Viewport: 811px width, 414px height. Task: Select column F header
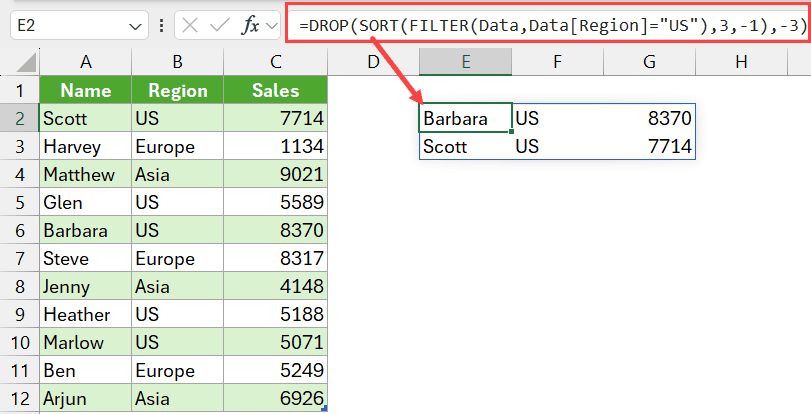(x=558, y=62)
